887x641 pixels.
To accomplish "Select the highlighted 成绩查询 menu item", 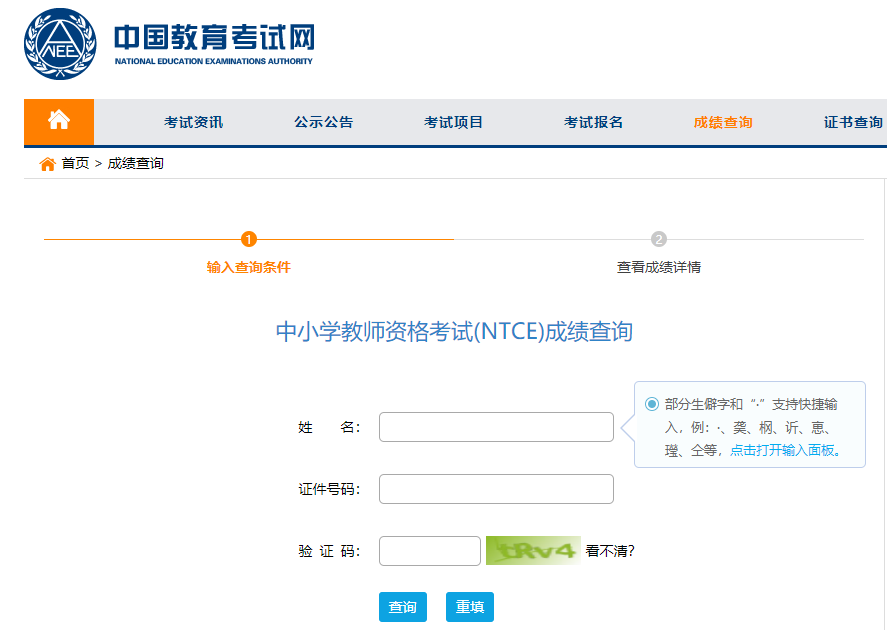I will 722,121.
